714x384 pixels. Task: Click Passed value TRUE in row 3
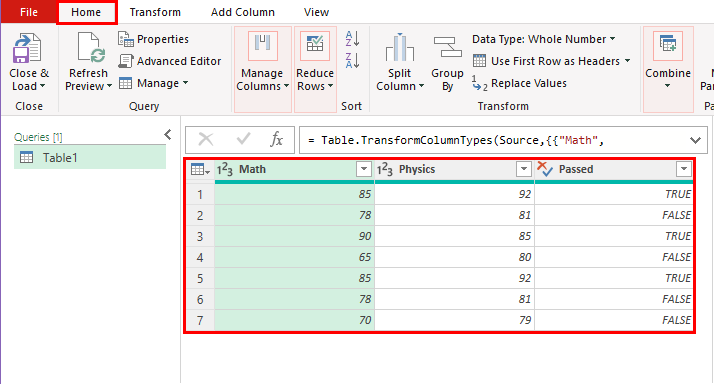tap(614, 236)
